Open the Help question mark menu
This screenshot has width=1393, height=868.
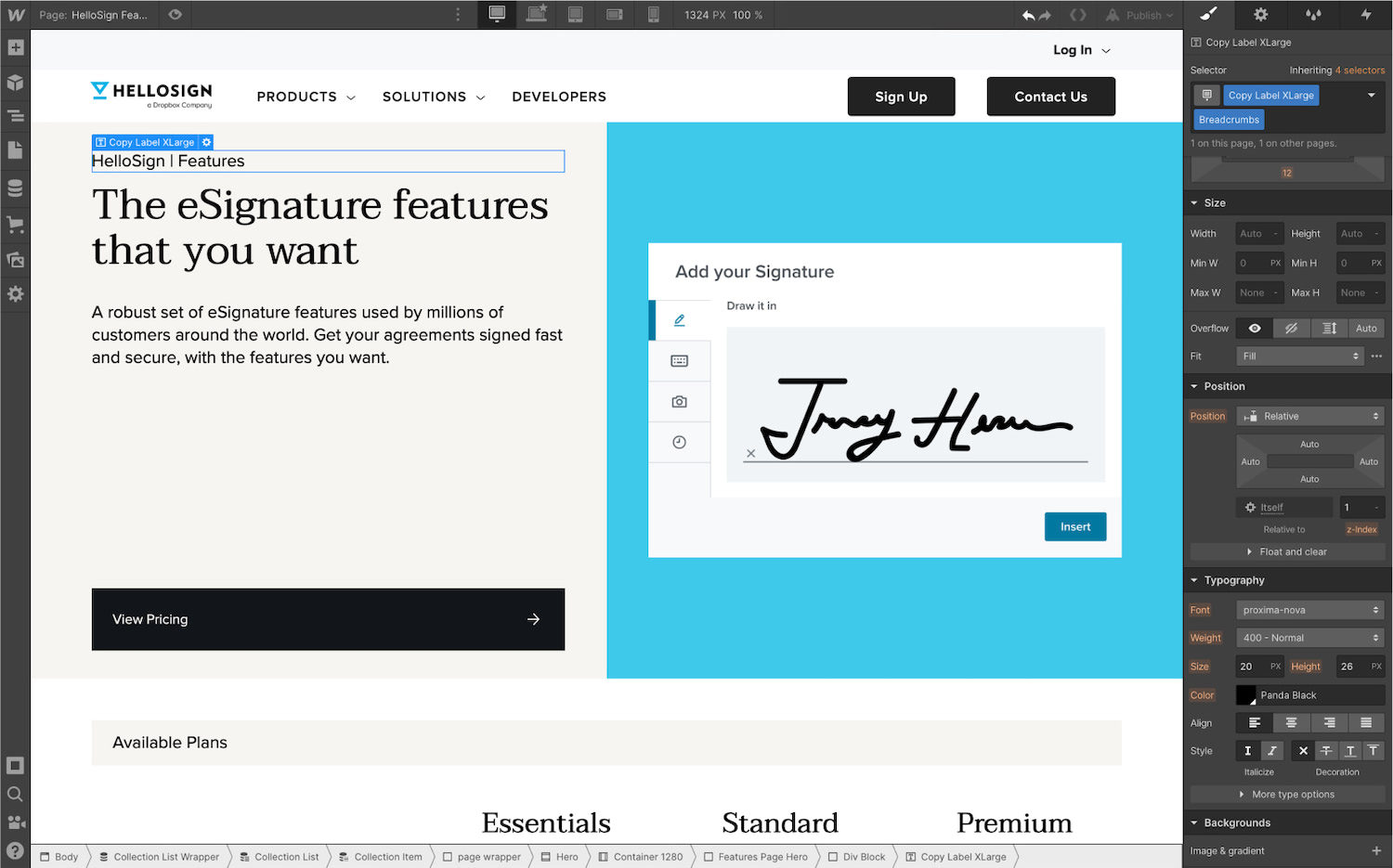tap(16, 849)
